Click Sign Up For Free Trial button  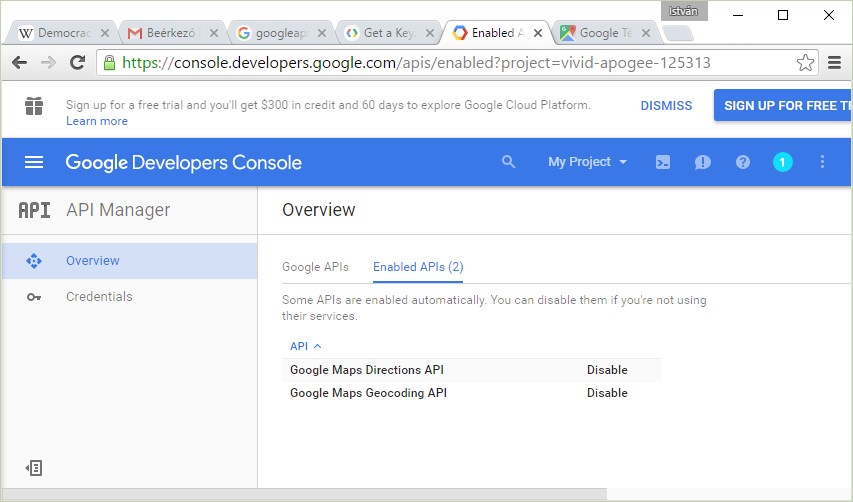783,106
